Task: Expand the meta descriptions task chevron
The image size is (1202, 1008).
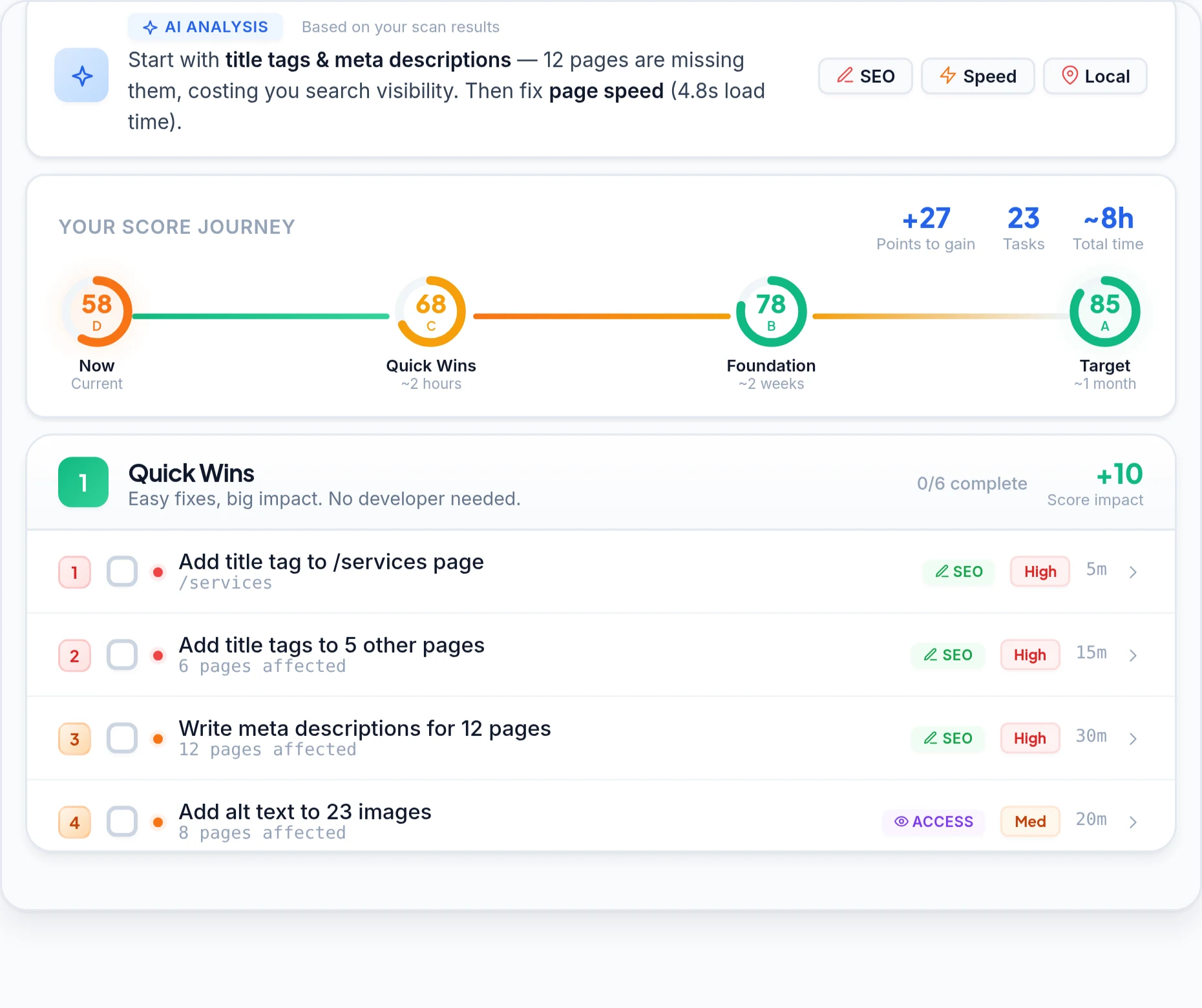Action: point(1133,739)
